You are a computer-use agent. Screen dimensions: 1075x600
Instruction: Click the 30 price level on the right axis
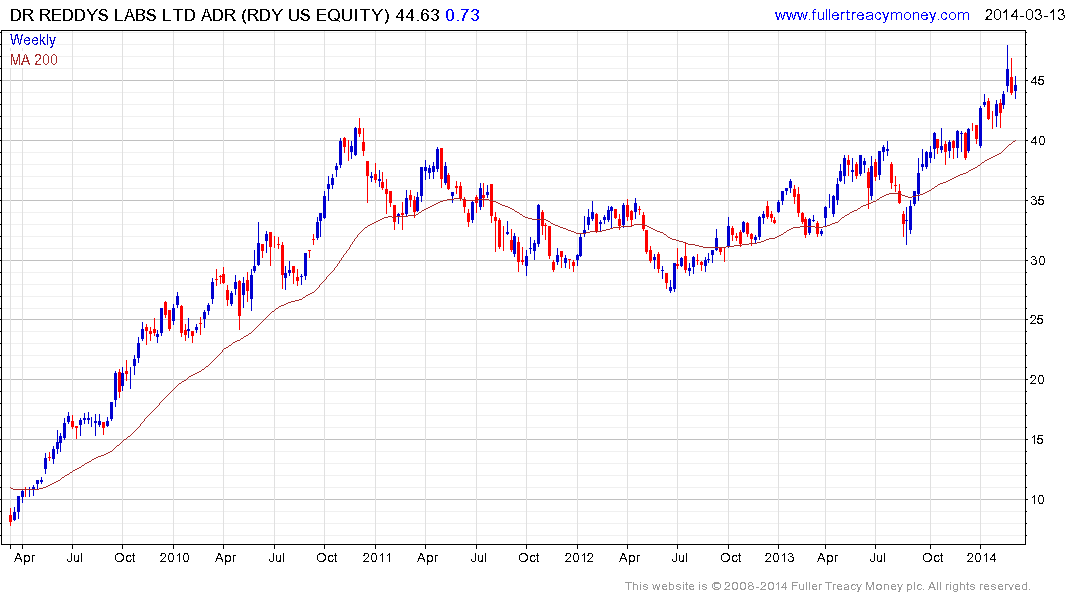1042,261
